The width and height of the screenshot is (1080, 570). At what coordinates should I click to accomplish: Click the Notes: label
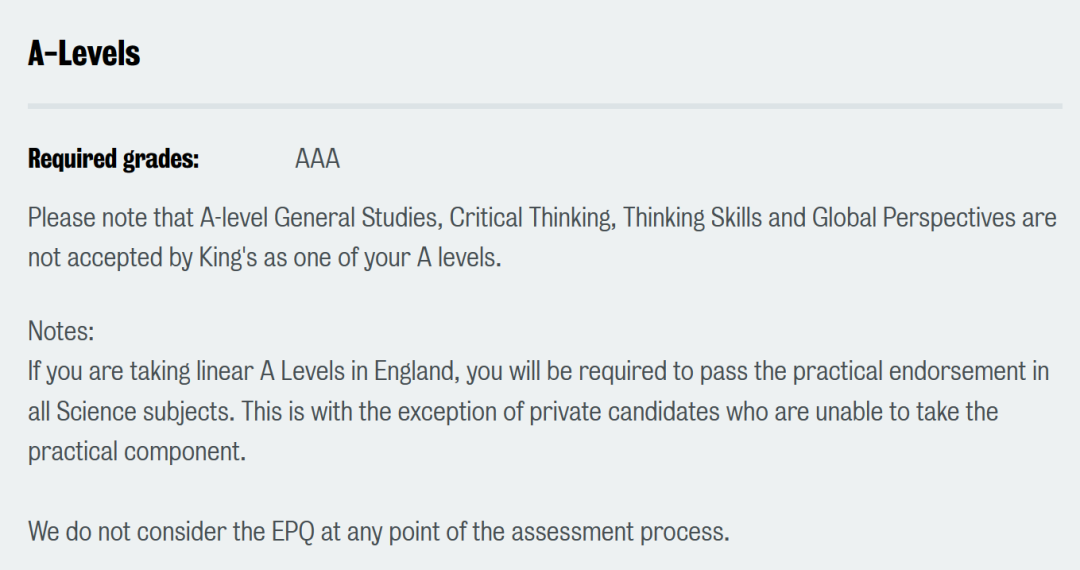(61, 331)
